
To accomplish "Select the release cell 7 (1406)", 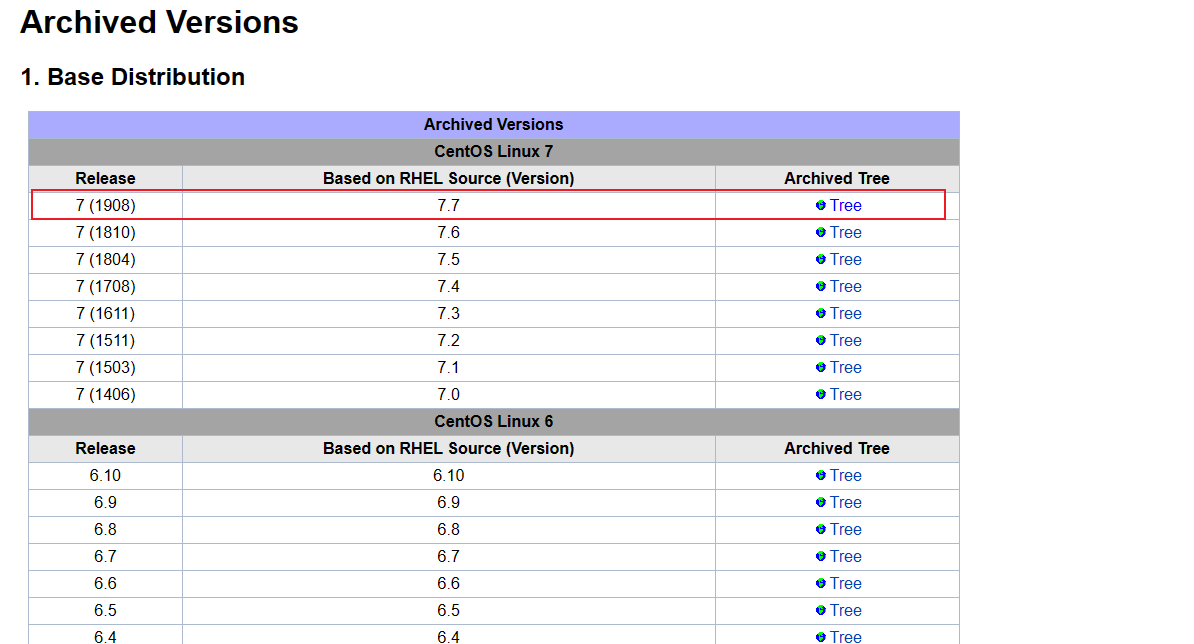I will tap(105, 394).
